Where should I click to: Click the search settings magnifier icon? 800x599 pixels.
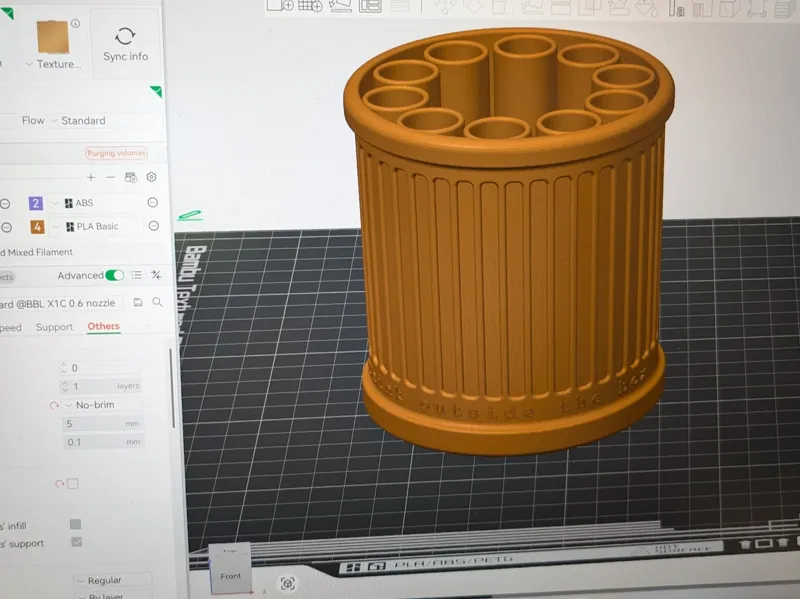click(x=158, y=302)
